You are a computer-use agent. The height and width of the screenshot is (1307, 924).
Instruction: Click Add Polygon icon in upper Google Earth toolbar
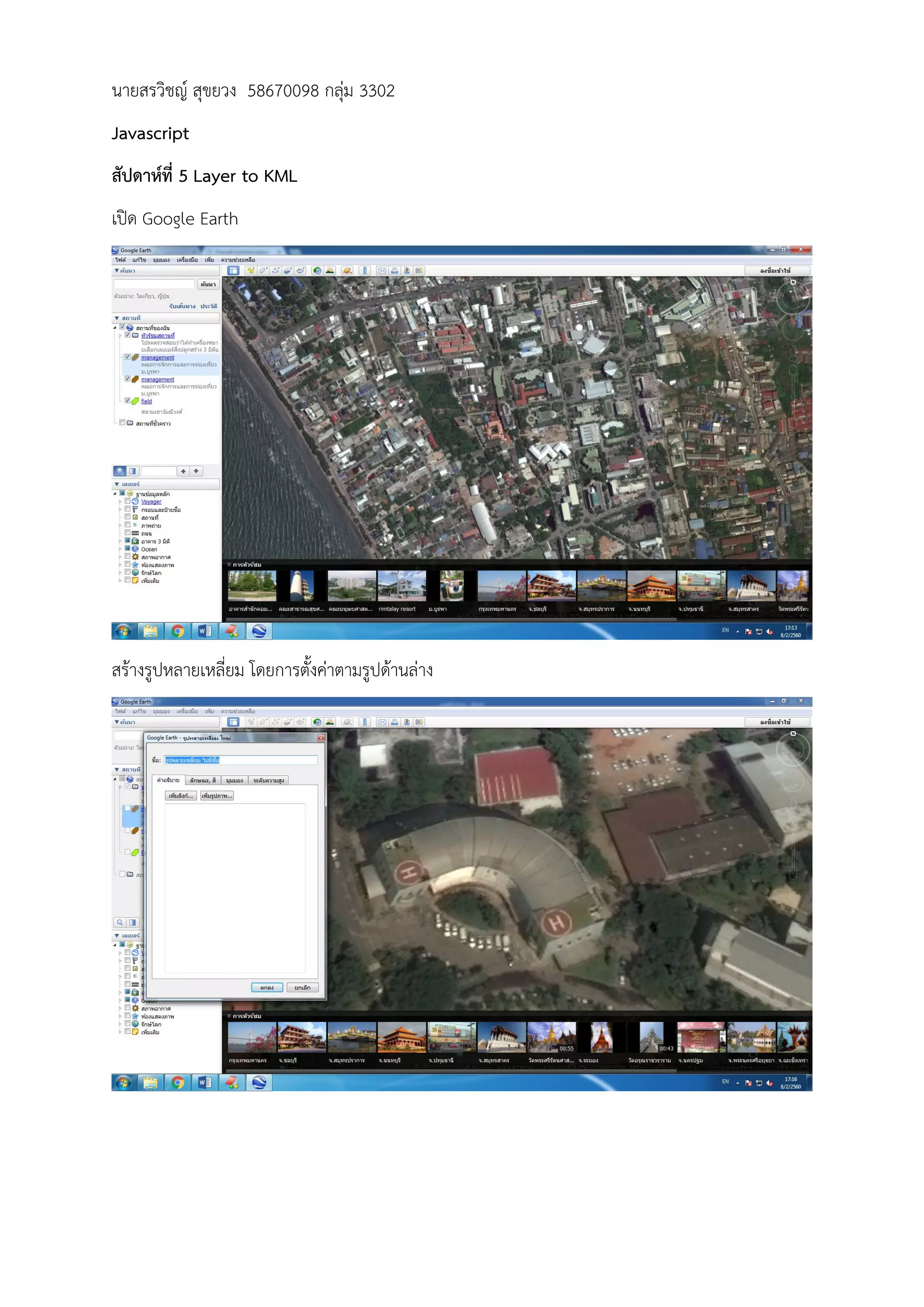coord(263,271)
